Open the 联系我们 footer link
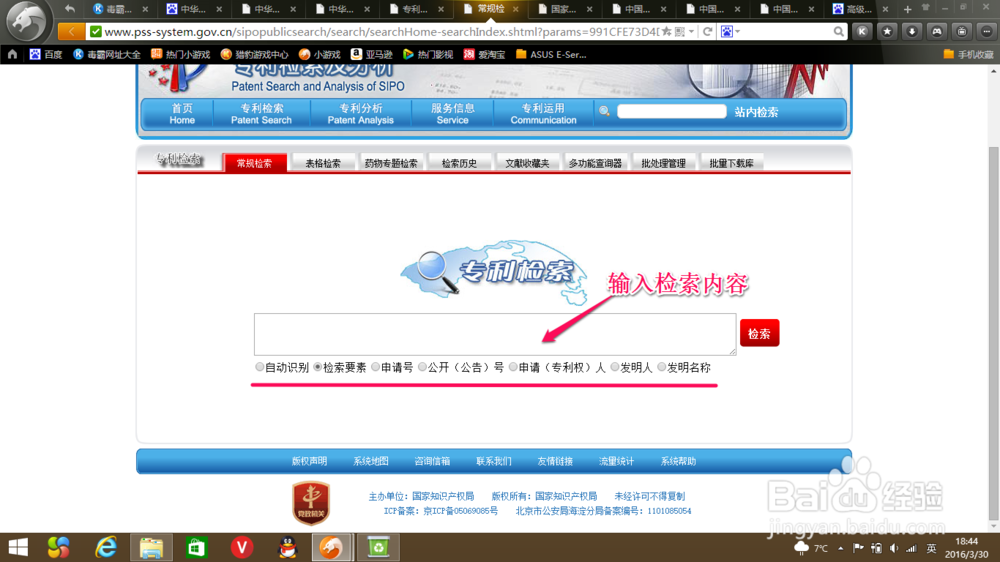 coord(494,461)
